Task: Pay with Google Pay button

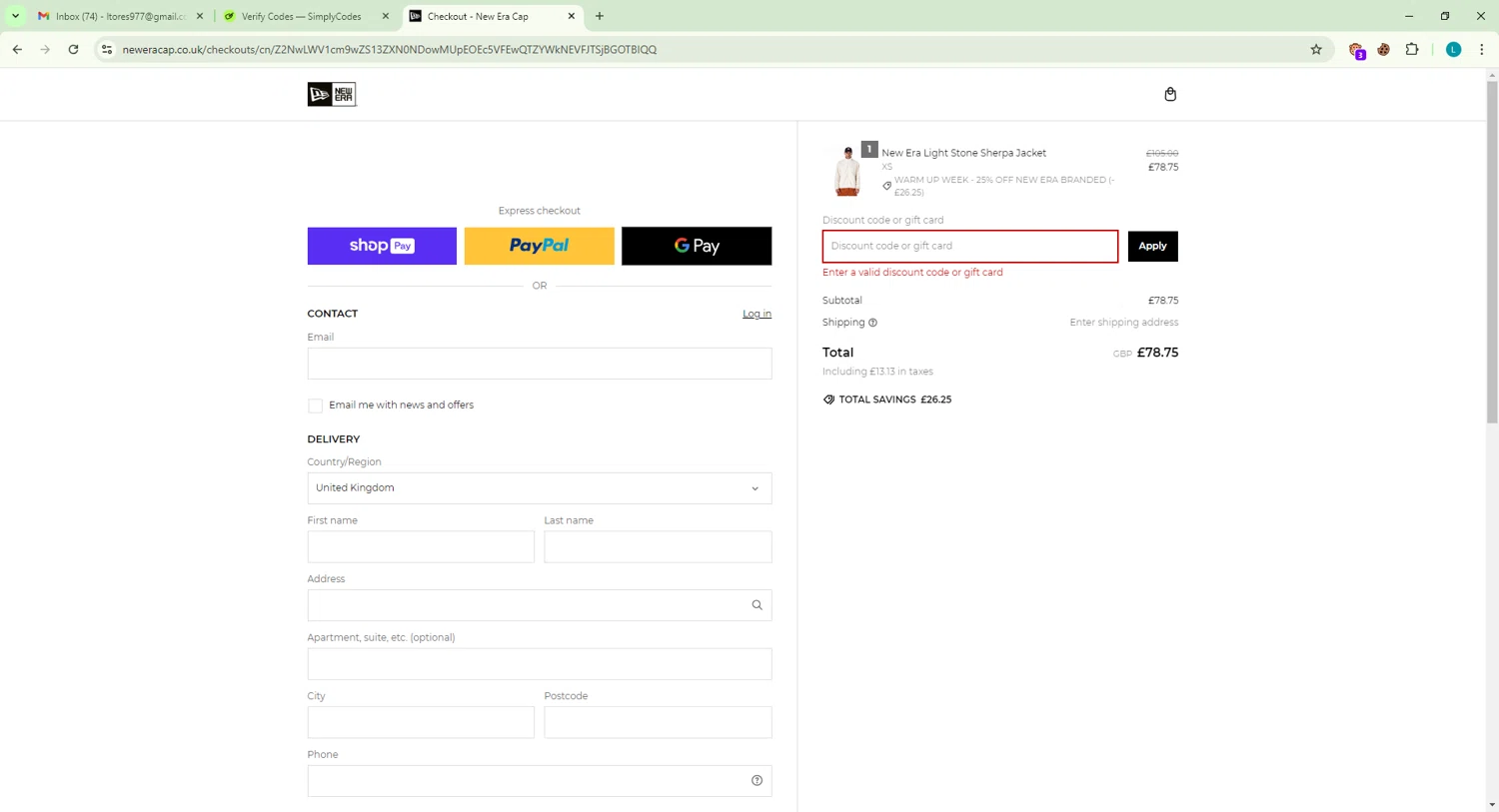Action: pos(697,246)
